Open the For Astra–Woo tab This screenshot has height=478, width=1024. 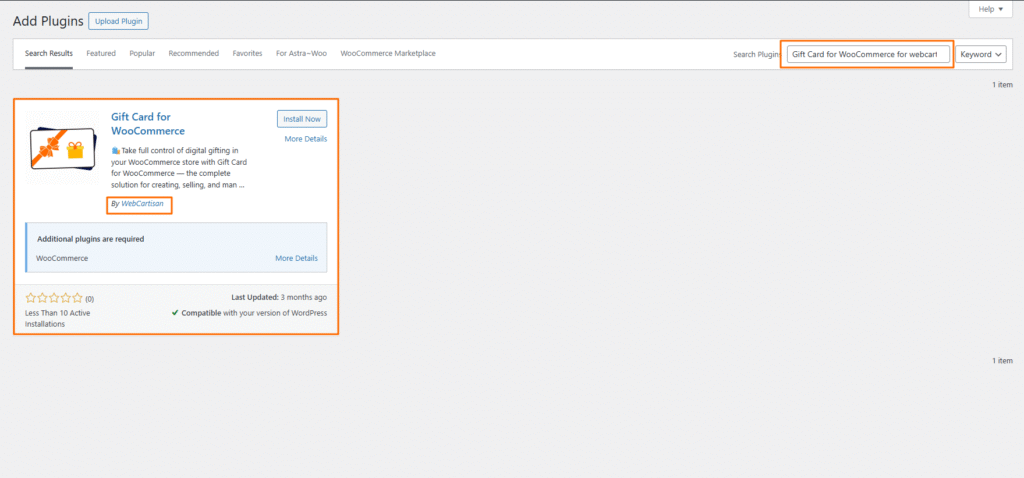point(301,53)
